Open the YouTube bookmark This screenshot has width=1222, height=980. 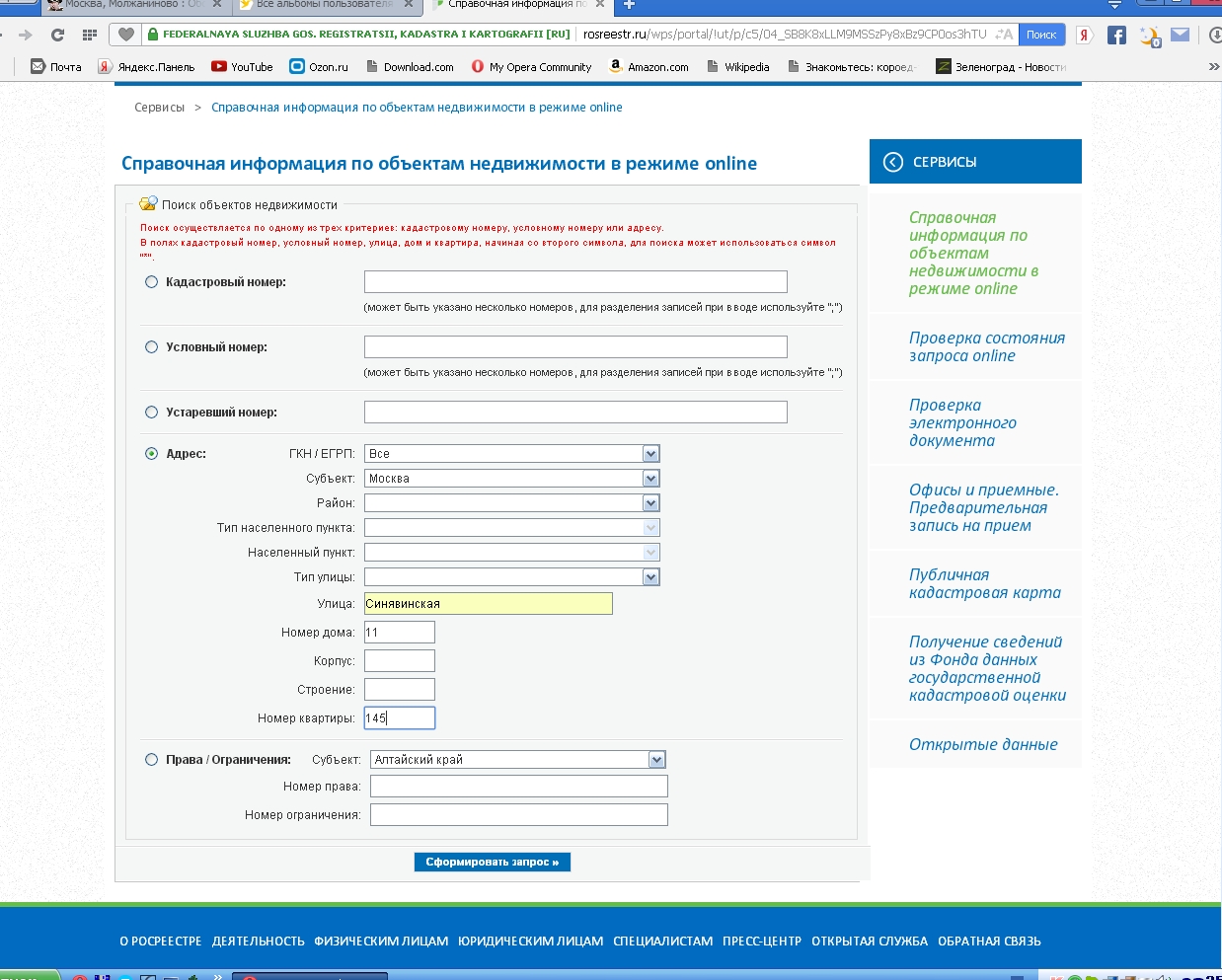[242, 67]
